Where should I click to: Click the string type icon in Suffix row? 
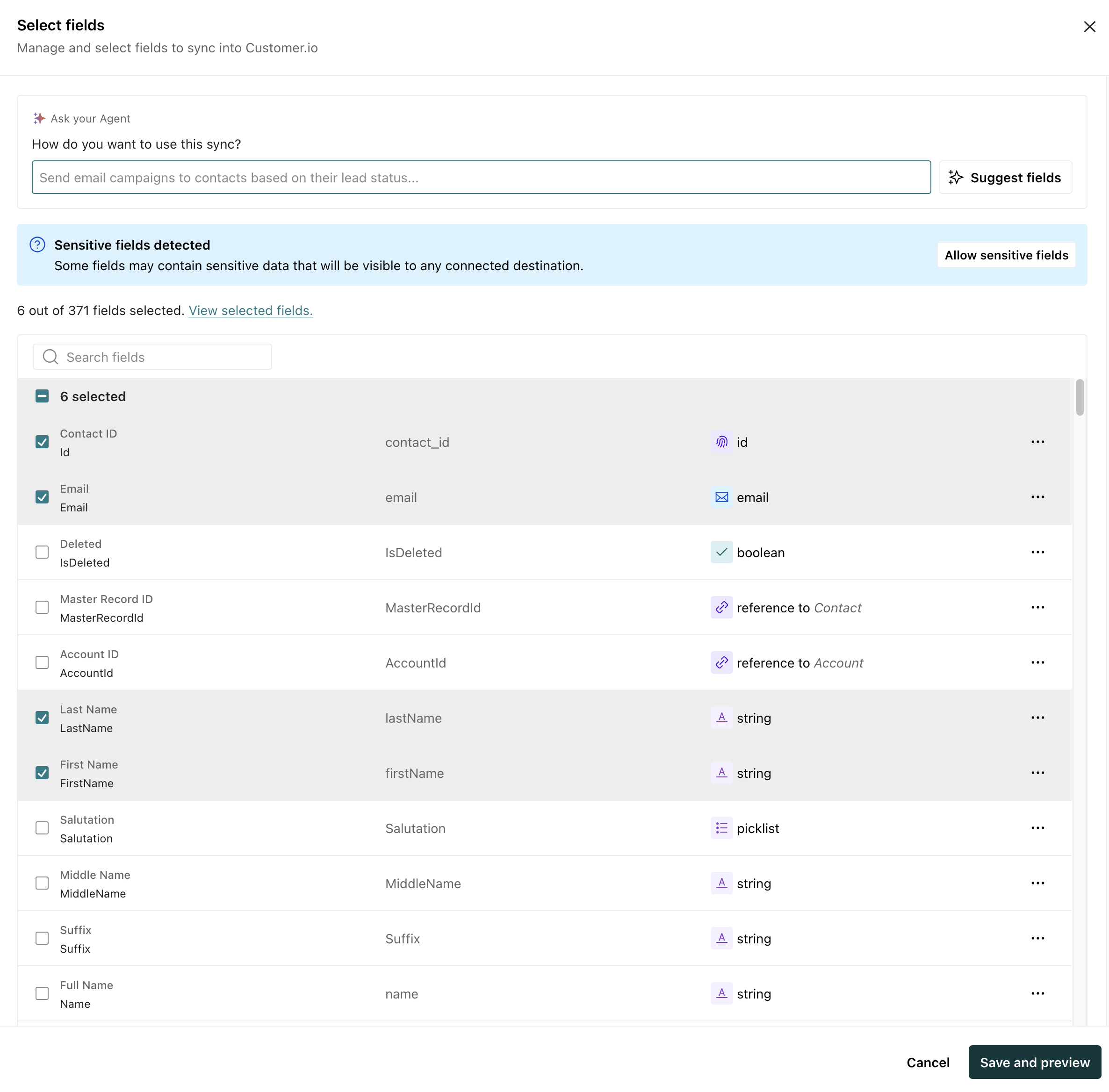click(721, 938)
